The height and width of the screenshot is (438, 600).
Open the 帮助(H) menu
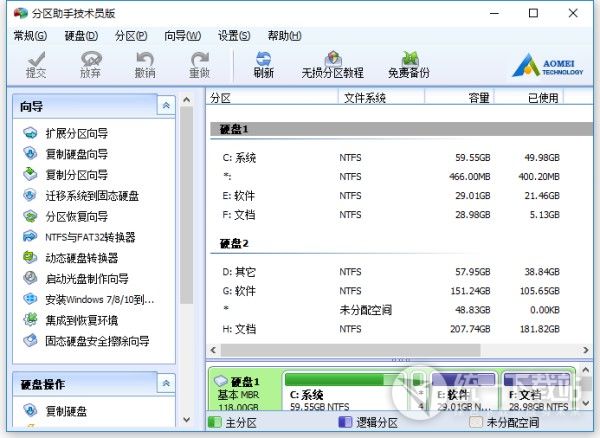[284, 36]
